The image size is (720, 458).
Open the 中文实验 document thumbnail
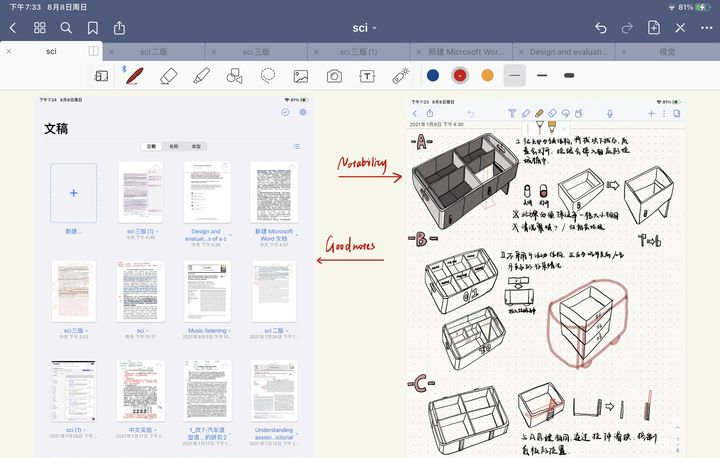click(141, 391)
